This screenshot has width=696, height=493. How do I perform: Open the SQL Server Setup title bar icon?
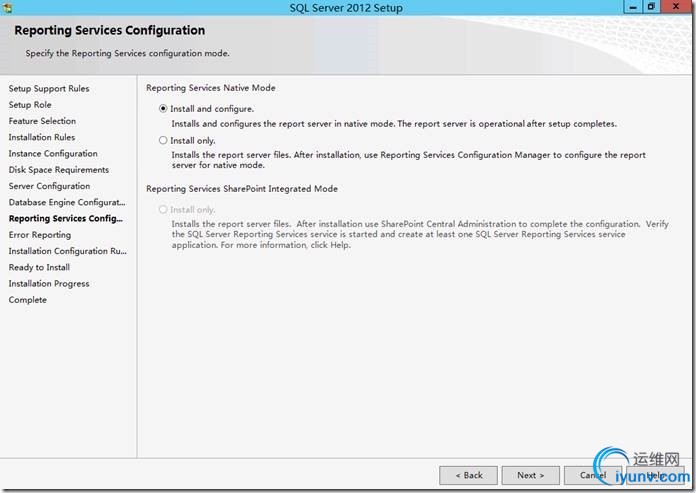point(7,7)
